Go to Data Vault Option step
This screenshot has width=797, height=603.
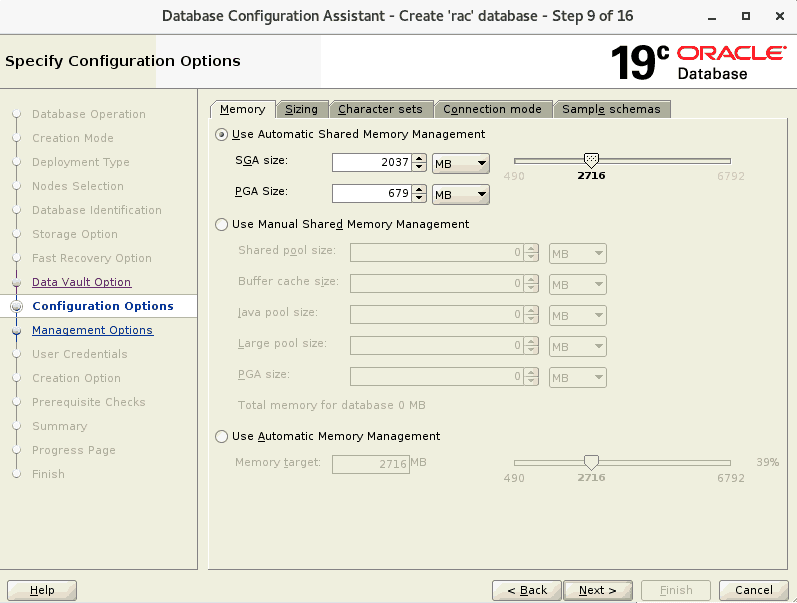[x=81, y=282]
